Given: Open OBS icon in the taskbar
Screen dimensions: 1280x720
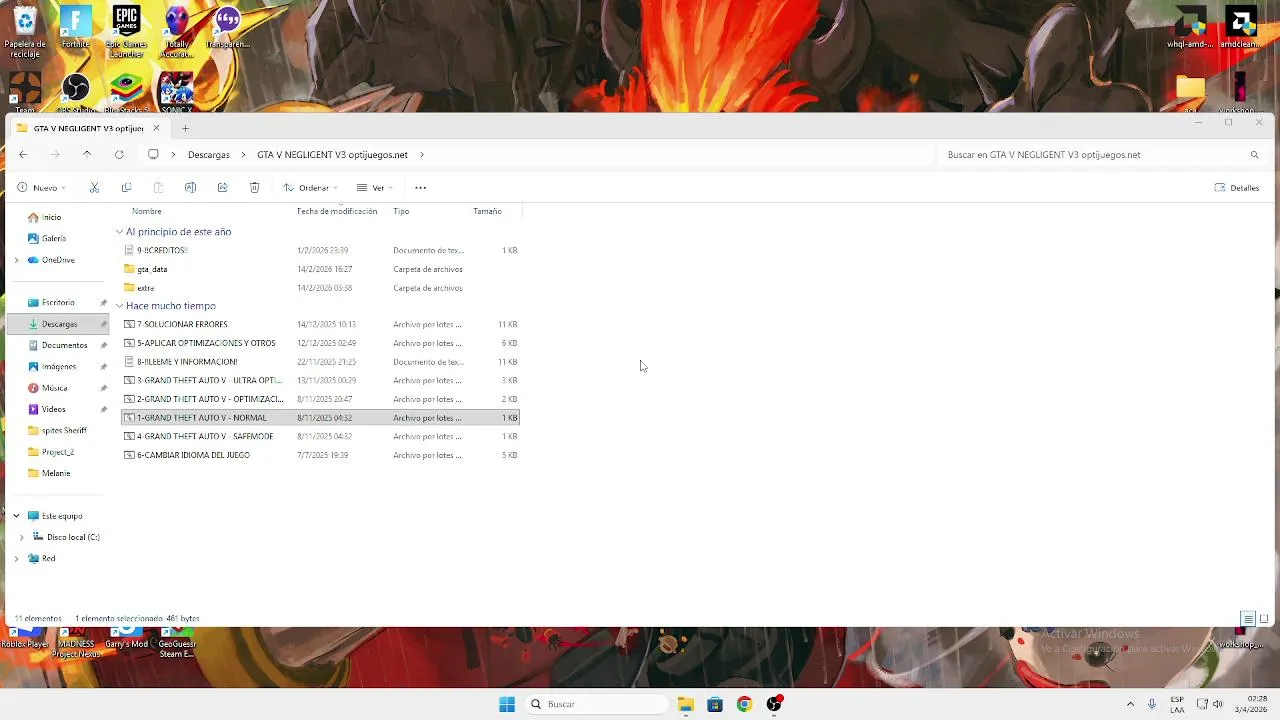Looking at the screenshot, I should [x=774, y=704].
